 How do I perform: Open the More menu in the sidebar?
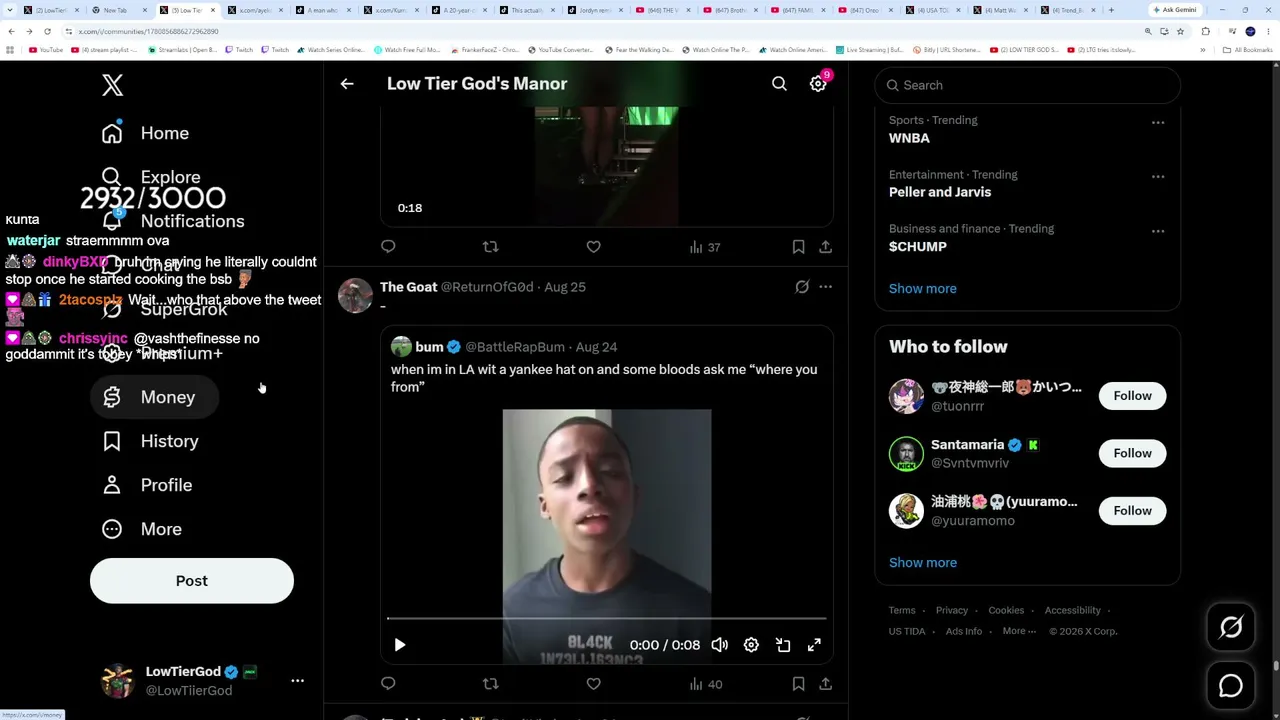(x=141, y=529)
